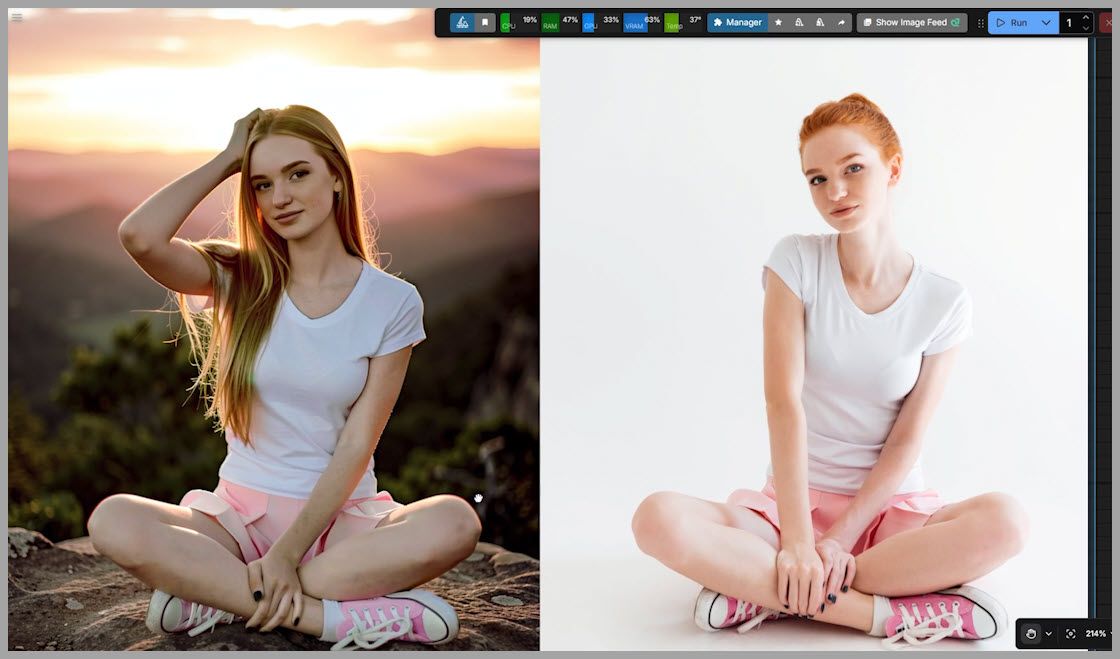The height and width of the screenshot is (659, 1120).
Task: Click the fit view icon
Action: (x=1070, y=633)
